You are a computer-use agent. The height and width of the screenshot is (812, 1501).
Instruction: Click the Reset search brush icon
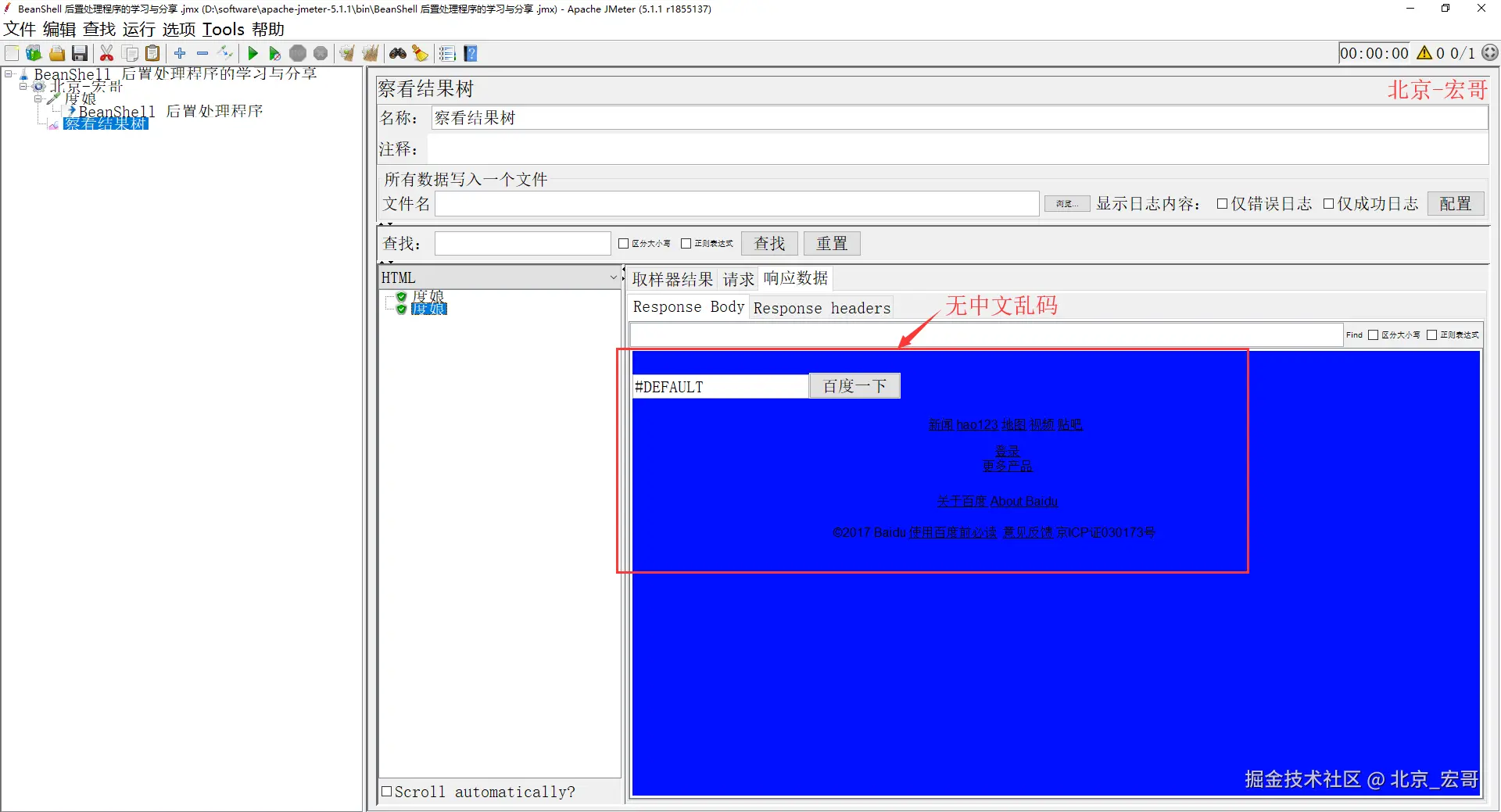[x=421, y=53]
